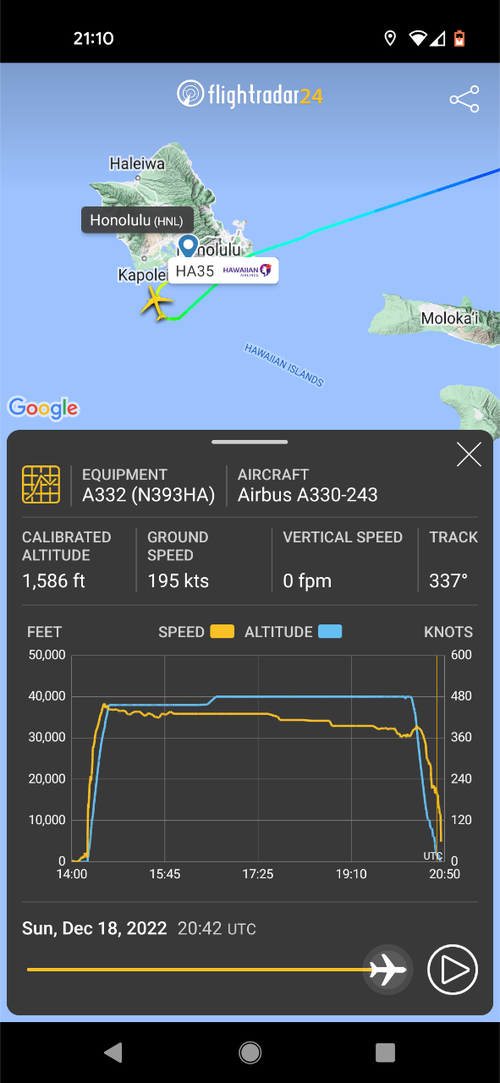Tap Android recent apps square button

385,1052
